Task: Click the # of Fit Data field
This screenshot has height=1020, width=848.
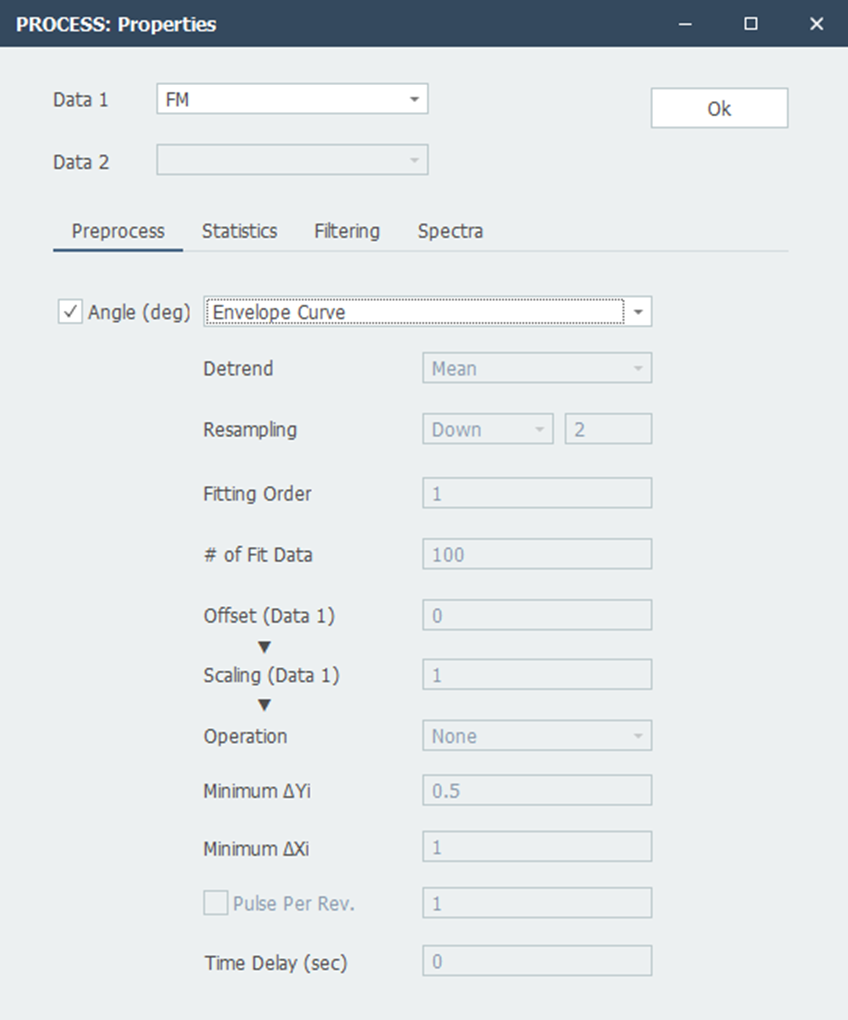Action: [x=537, y=554]
